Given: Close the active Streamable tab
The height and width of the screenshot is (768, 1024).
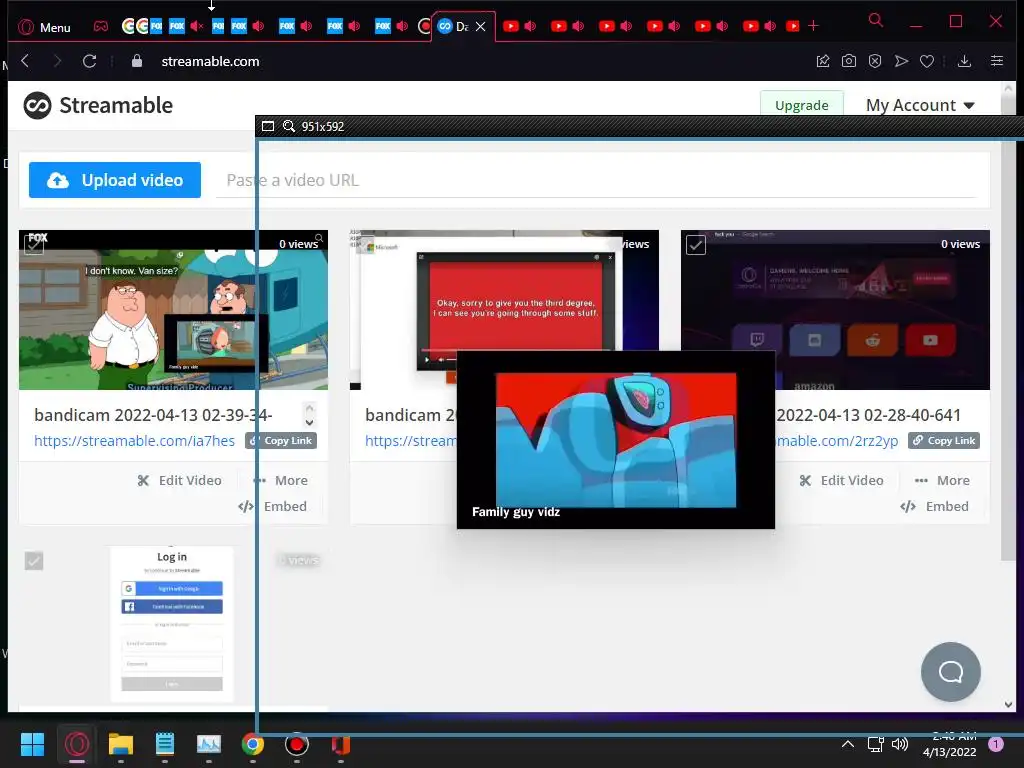Looking at the screenshot, I should coord(481,27).
